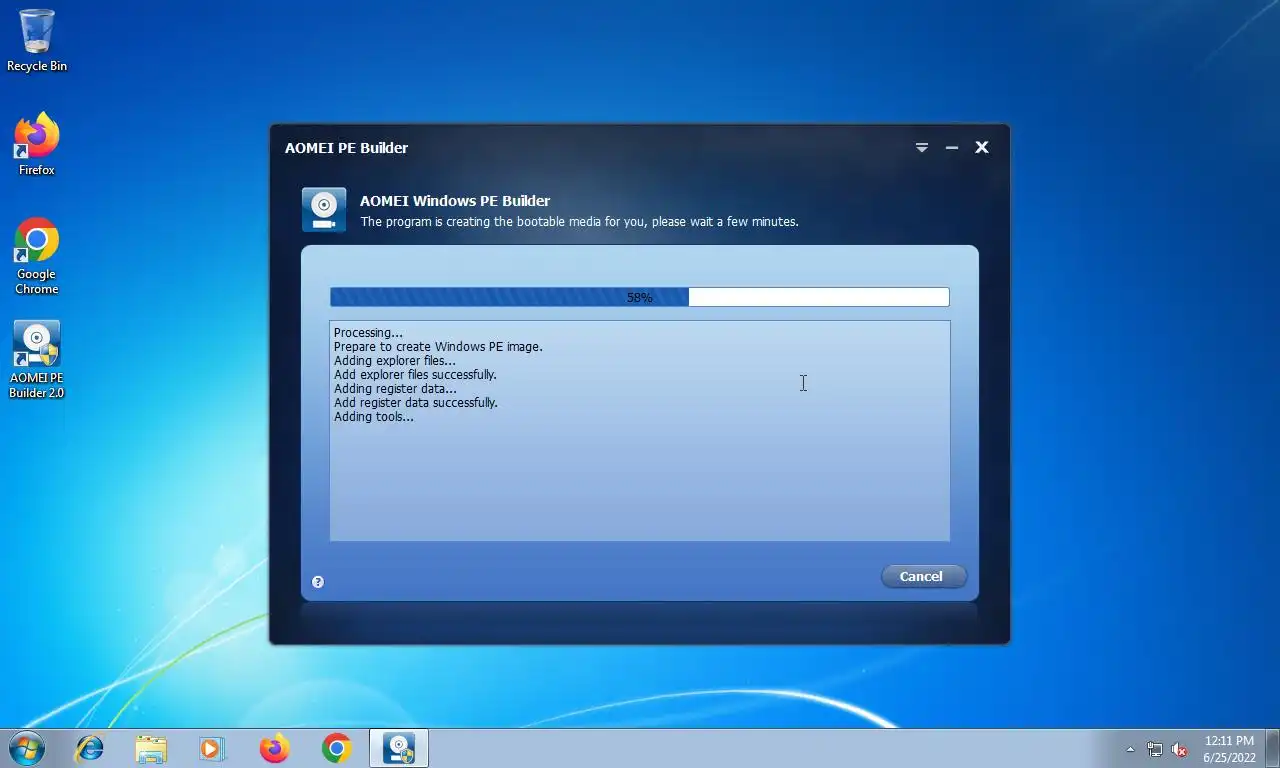This screenshot has height=768, width=1280.
Task: Click the Show desktop strip at taskbar end
Action: (x=1273, y=748)
